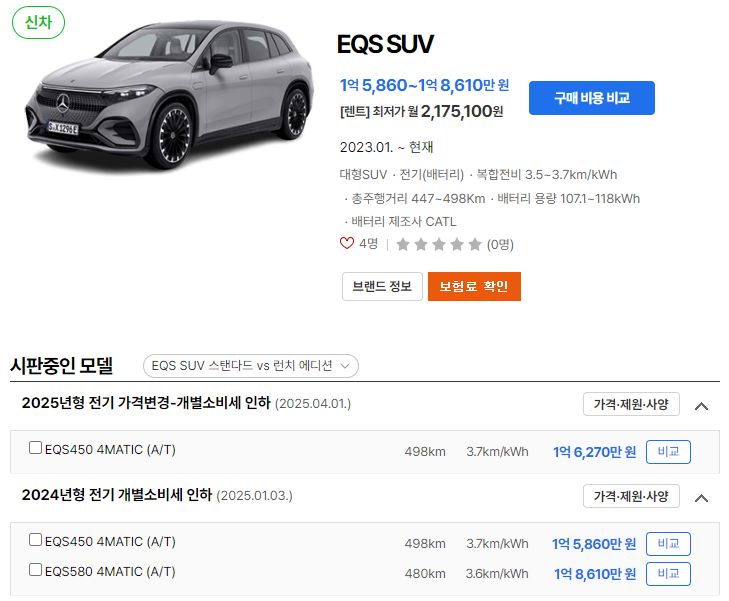Click 비교 button for 1억 6,270만 원 model
The height and width of the screenshot is (601, 729).
pyautogui.click(x=668, y=452)
